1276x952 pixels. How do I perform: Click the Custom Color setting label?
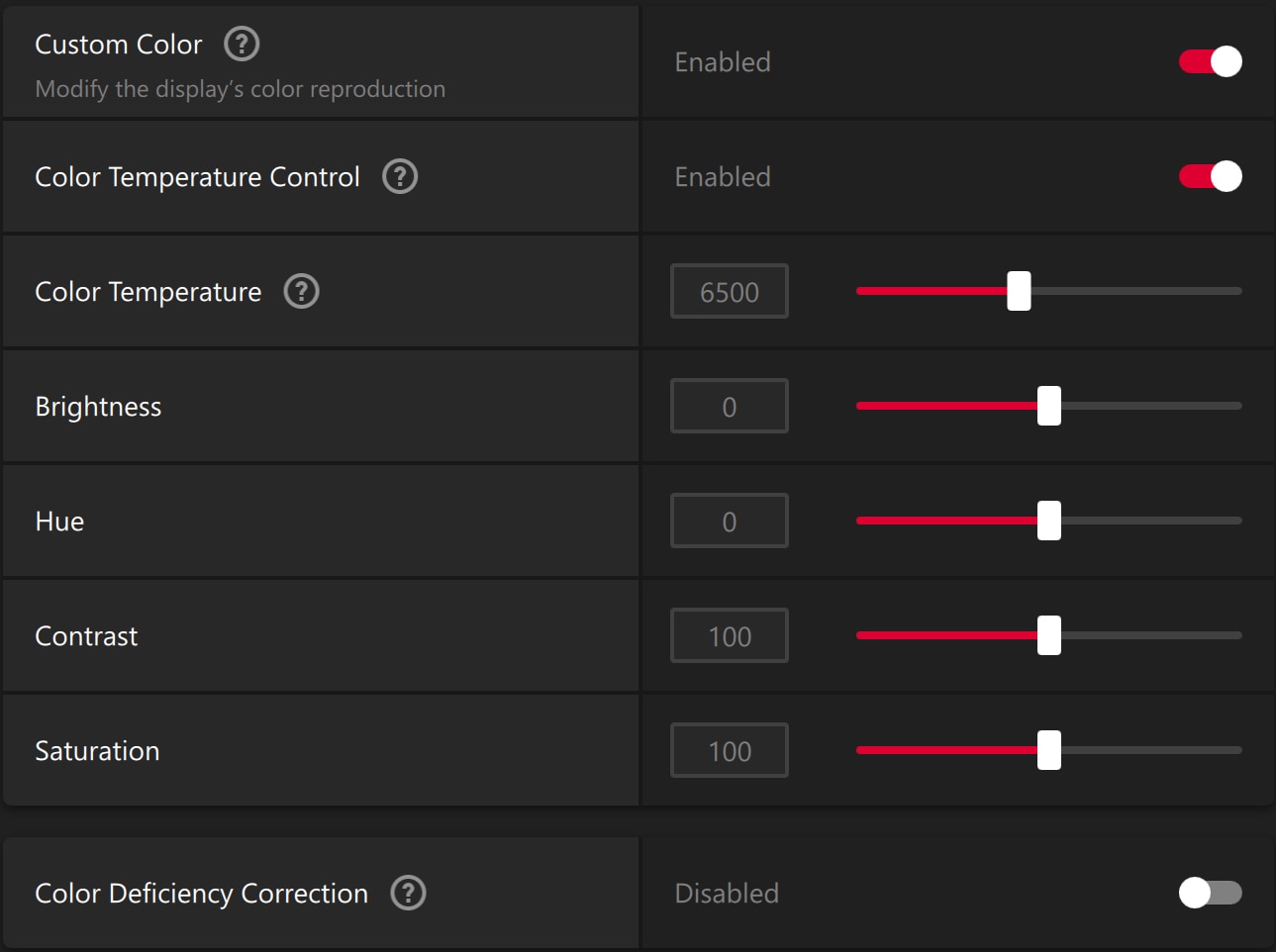click(x=118, y=45)
